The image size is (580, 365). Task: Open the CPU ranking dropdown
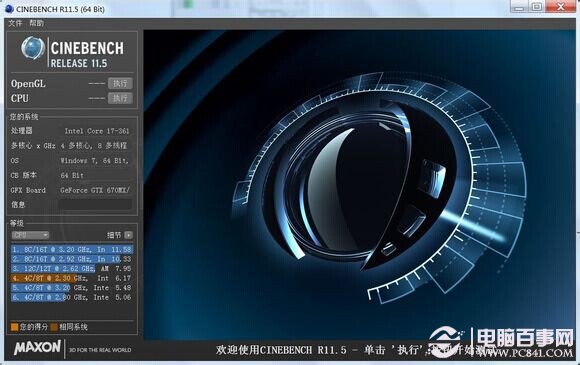(30, 235)
